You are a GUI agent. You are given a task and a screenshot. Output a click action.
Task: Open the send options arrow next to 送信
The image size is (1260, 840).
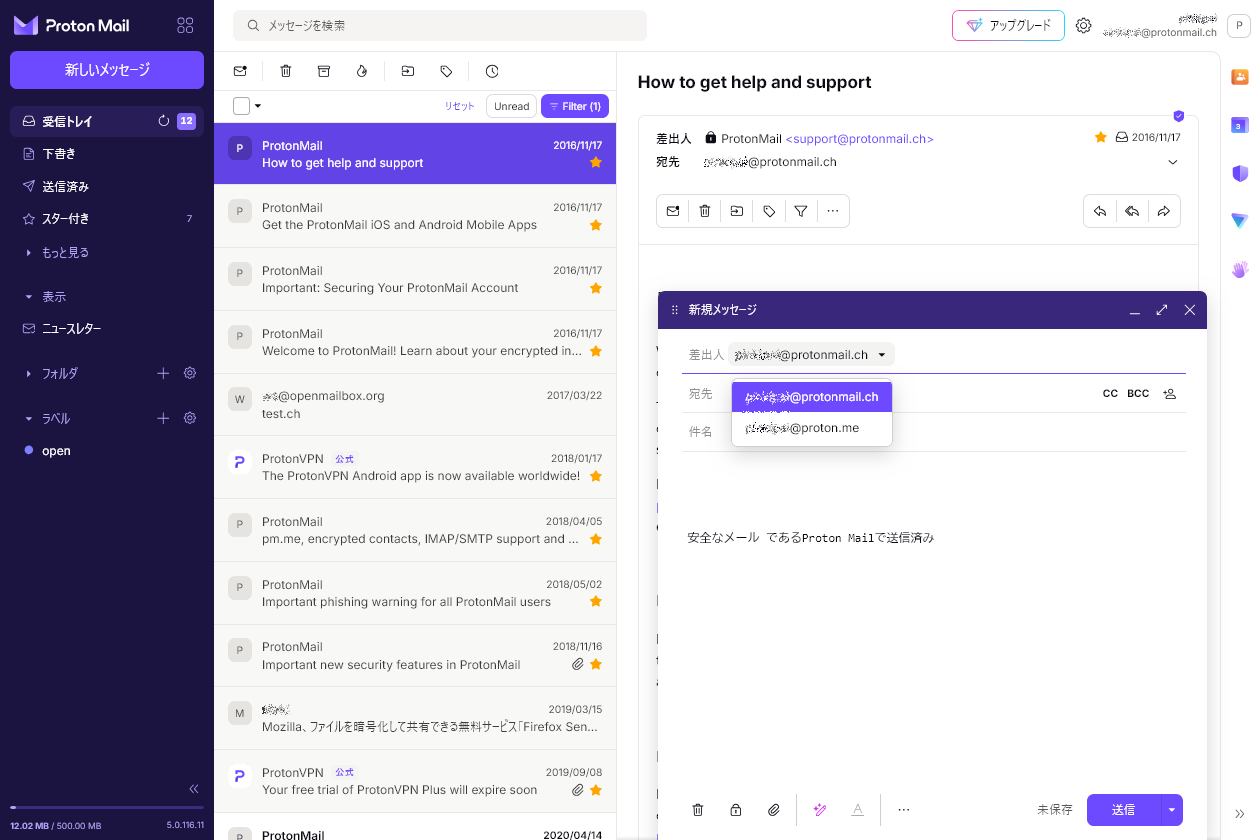click(1171, 810)
